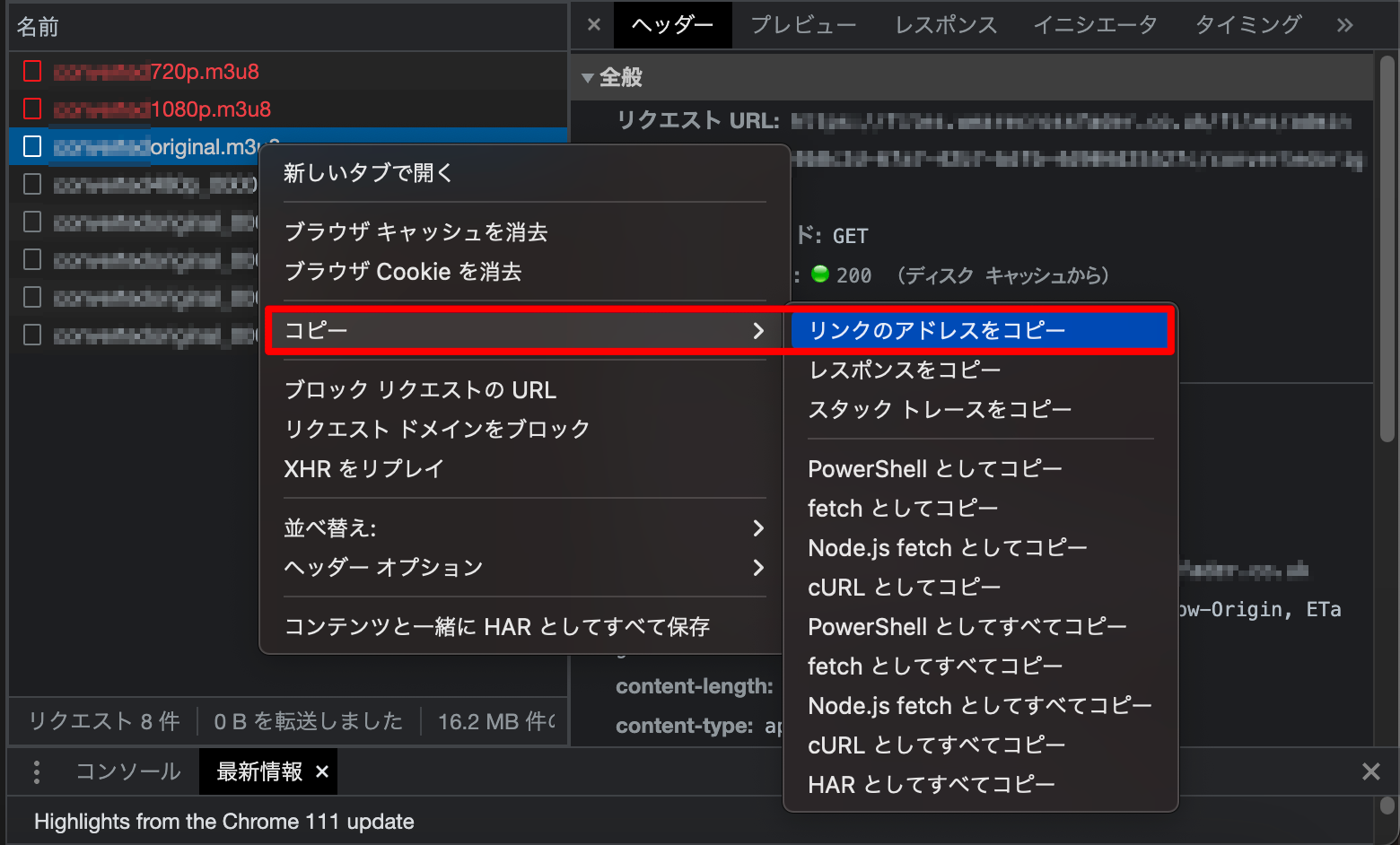
Task: Click the content-length header label
Action: [x=694, y=686]
